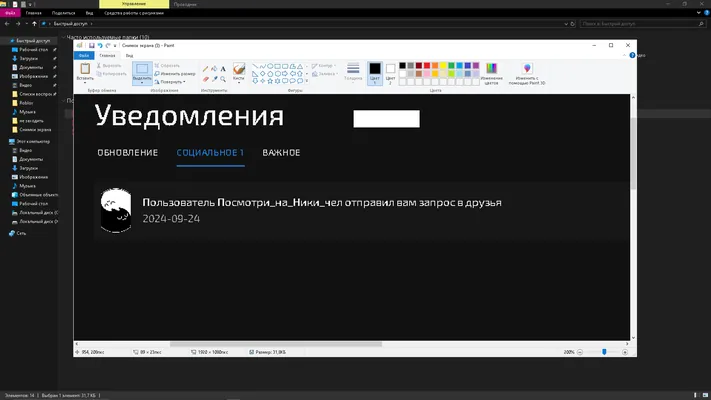Open the Select (Выделить) dropdown arrow
711x400 pixels.
click(x=142, y=83)
